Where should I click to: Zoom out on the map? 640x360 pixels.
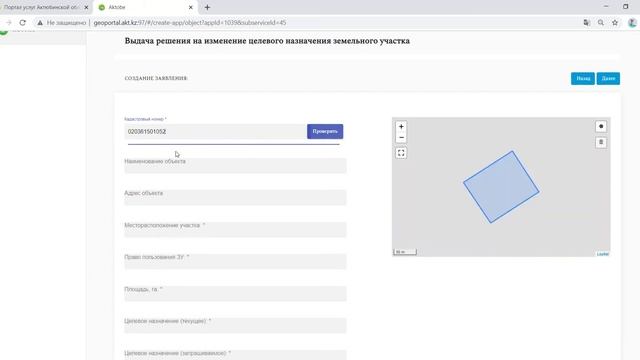401,138
